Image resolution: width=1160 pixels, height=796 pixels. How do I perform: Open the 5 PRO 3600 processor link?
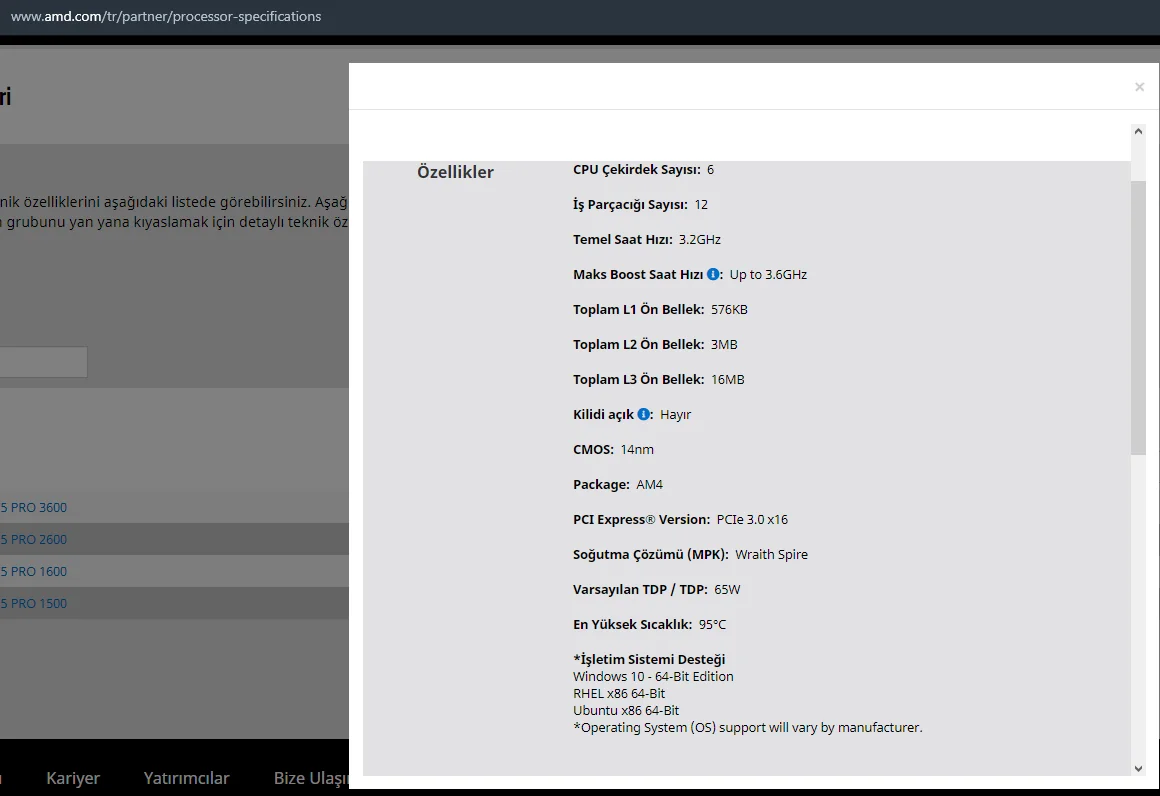coord(34,507)
